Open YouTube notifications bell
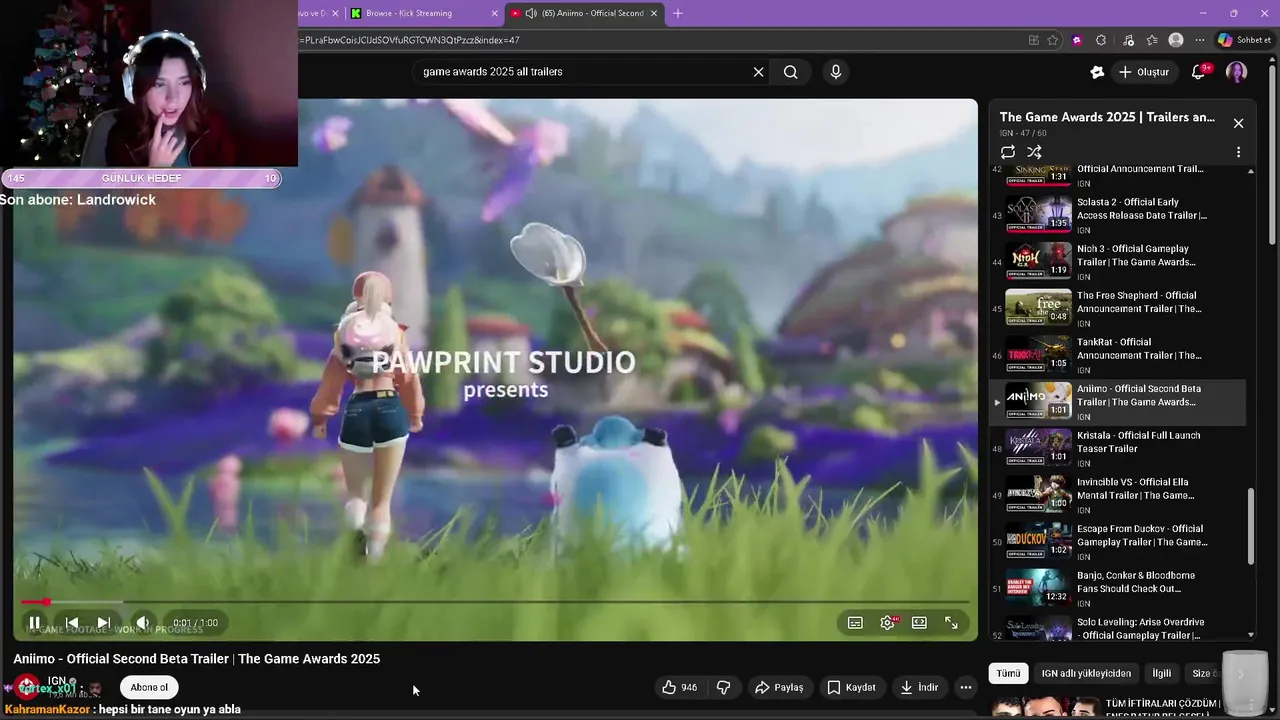The image size is (1280, 720). pos(1199,72)
